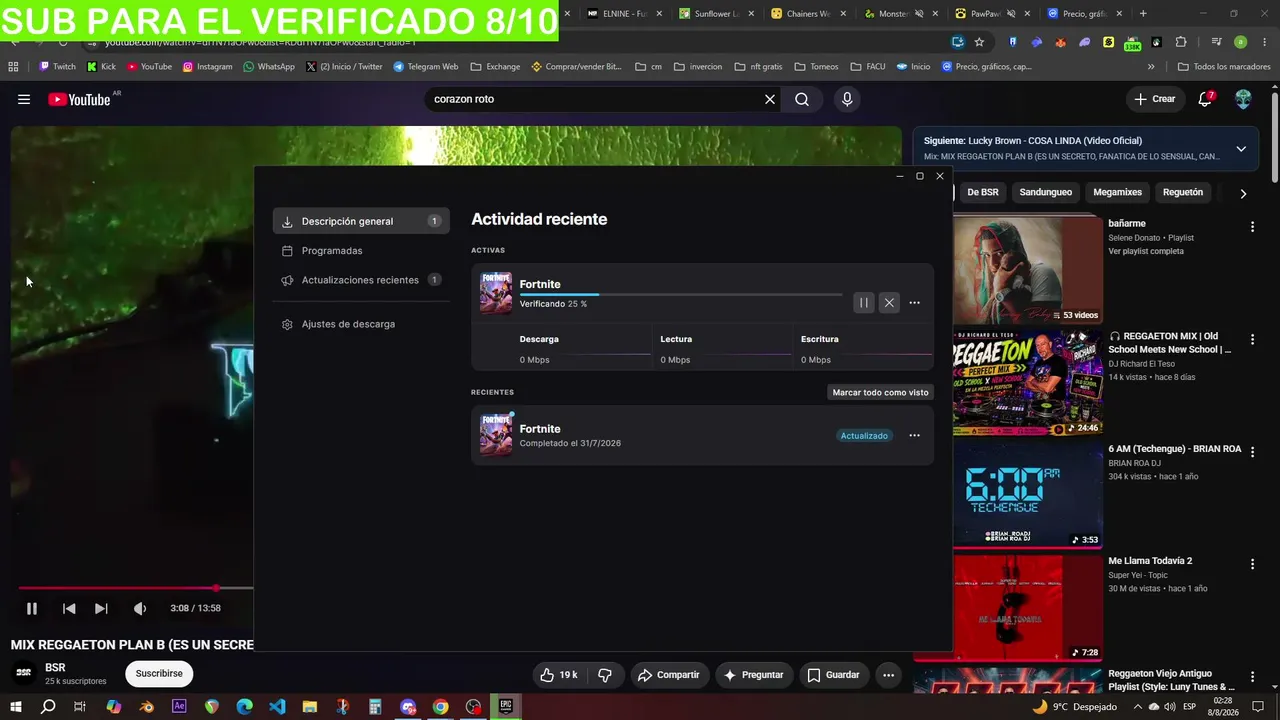Open the Exchange bookmarks folder

click(495, 67)
